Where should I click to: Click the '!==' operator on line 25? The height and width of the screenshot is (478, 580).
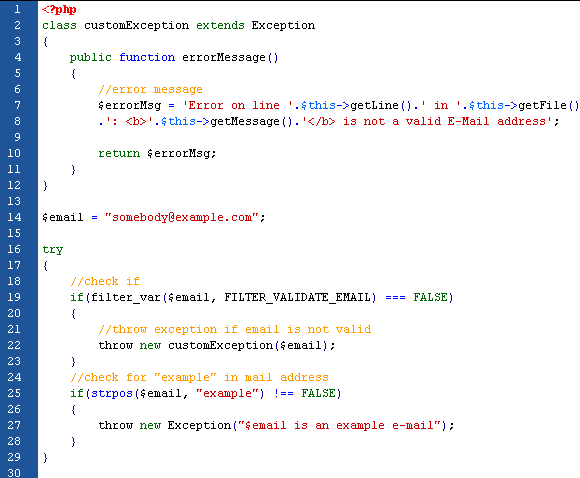coord(283,393)
